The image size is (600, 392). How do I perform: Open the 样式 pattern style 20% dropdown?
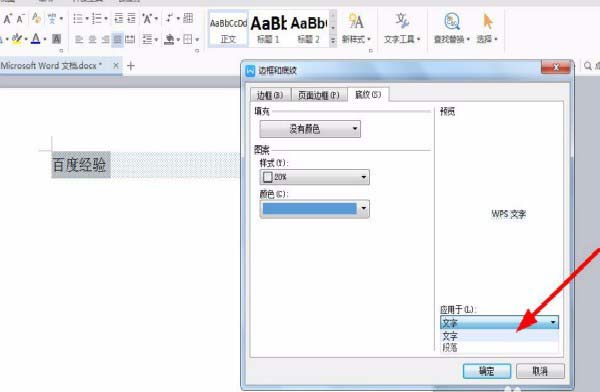coord(315,177)
